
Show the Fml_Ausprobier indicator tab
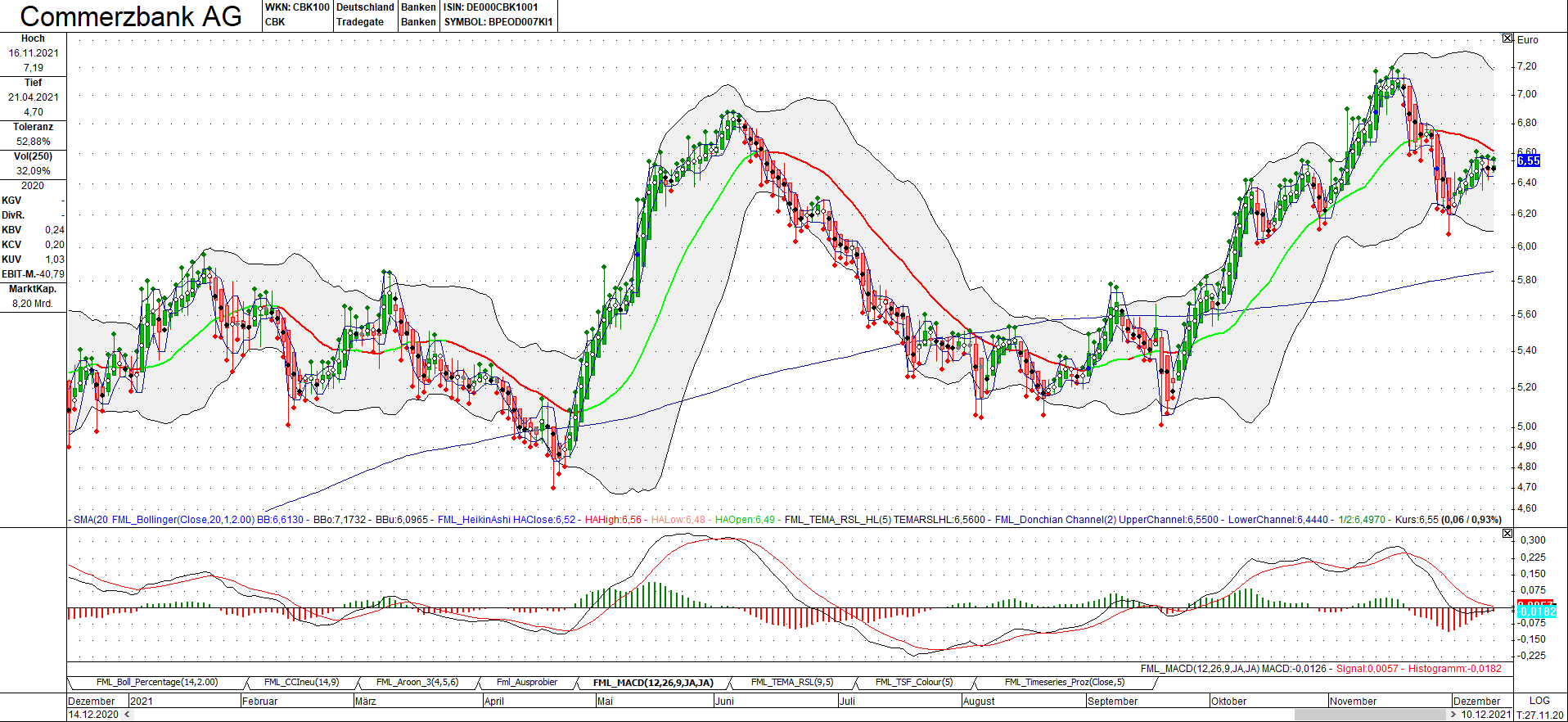point(527,682)
